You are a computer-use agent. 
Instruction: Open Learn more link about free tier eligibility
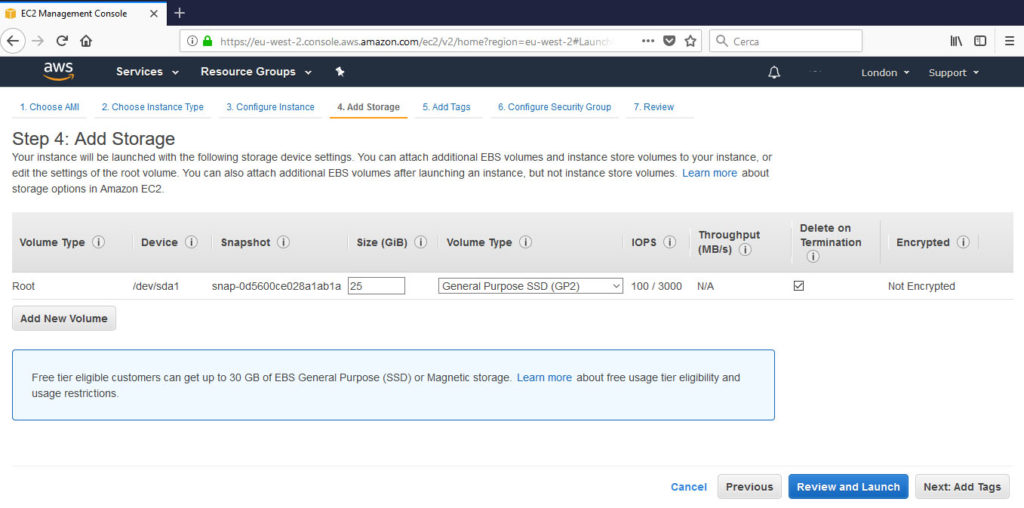[544, 377]
